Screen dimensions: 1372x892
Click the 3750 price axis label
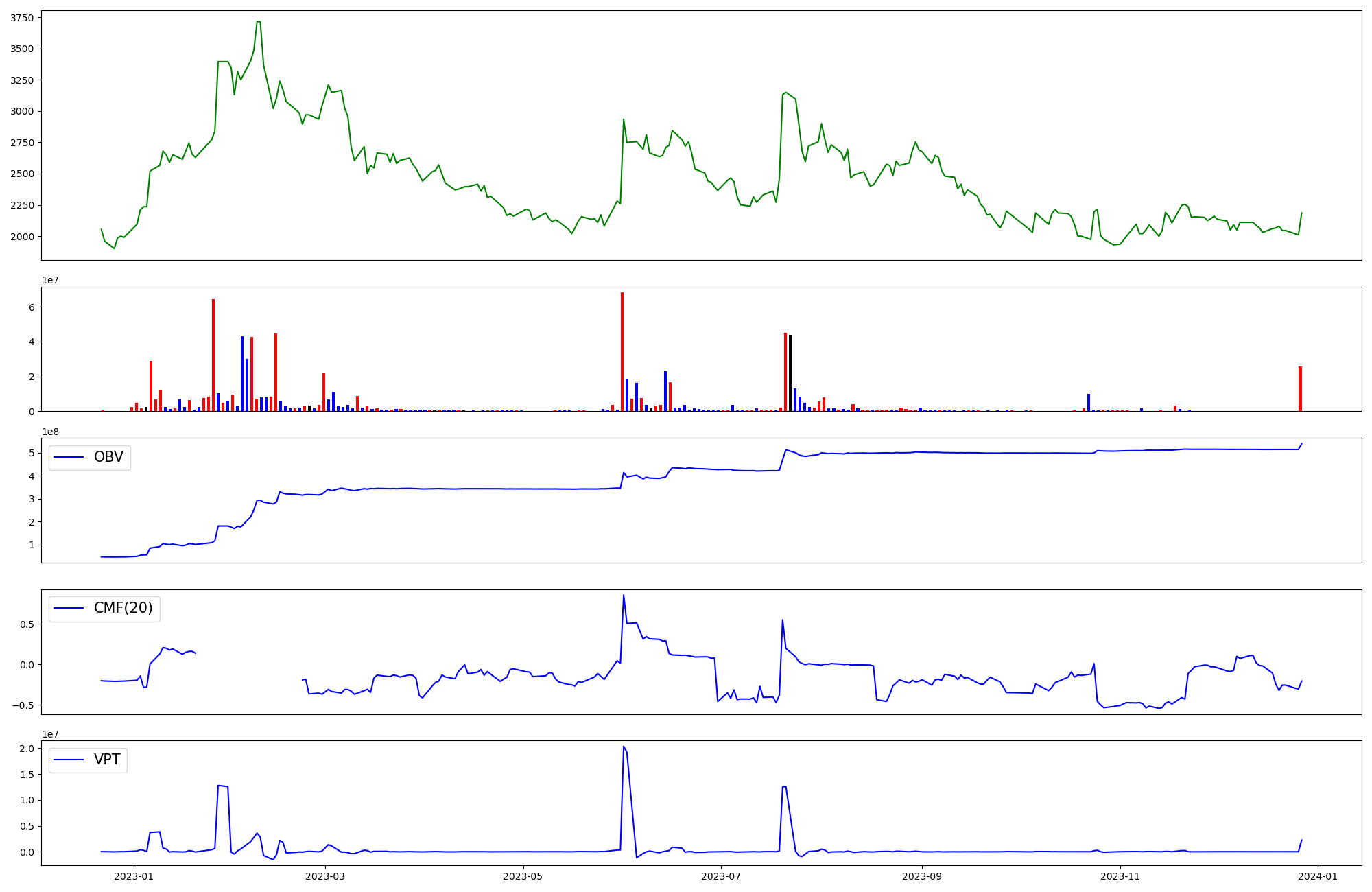pos(21,19)
